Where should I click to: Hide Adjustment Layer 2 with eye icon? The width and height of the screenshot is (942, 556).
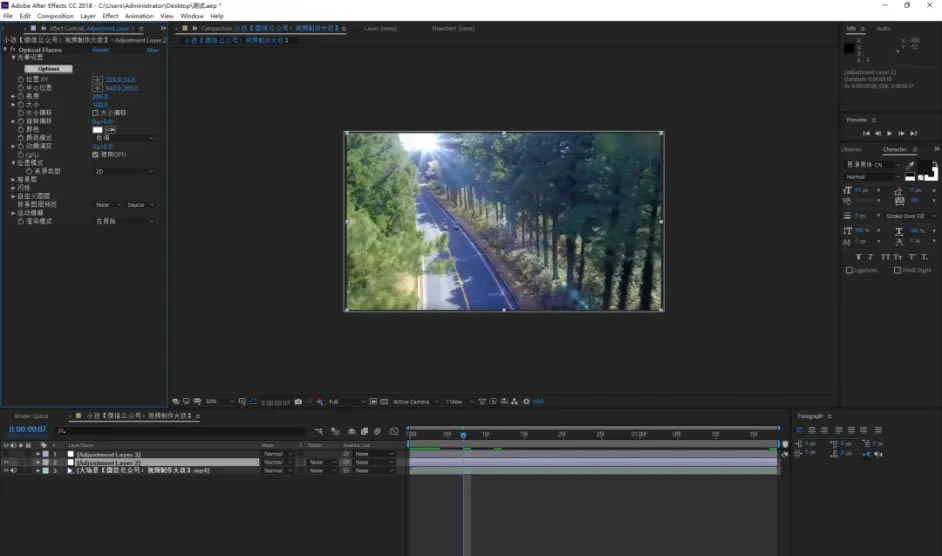6,463
